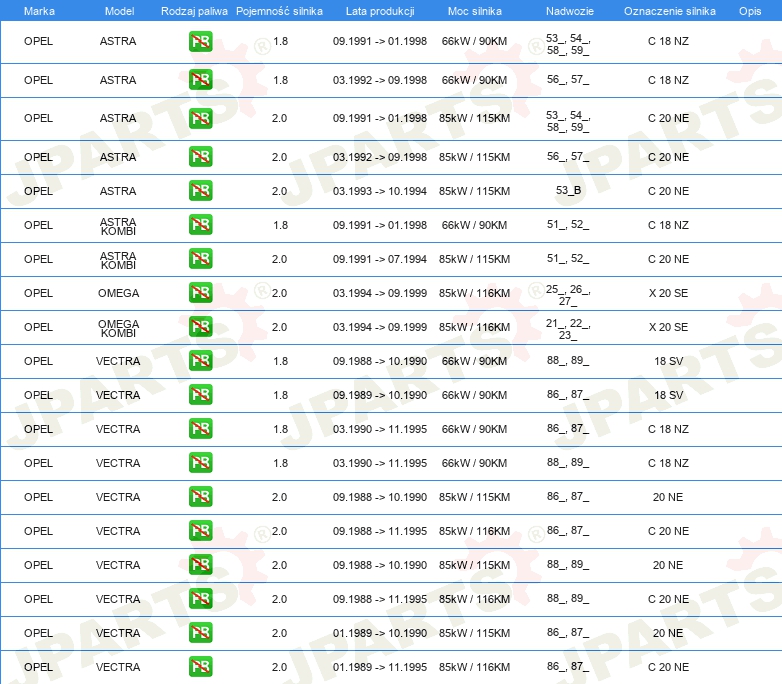
Task: Click the Rodzaj paliwa column header
Action: (x=194, y=11)
